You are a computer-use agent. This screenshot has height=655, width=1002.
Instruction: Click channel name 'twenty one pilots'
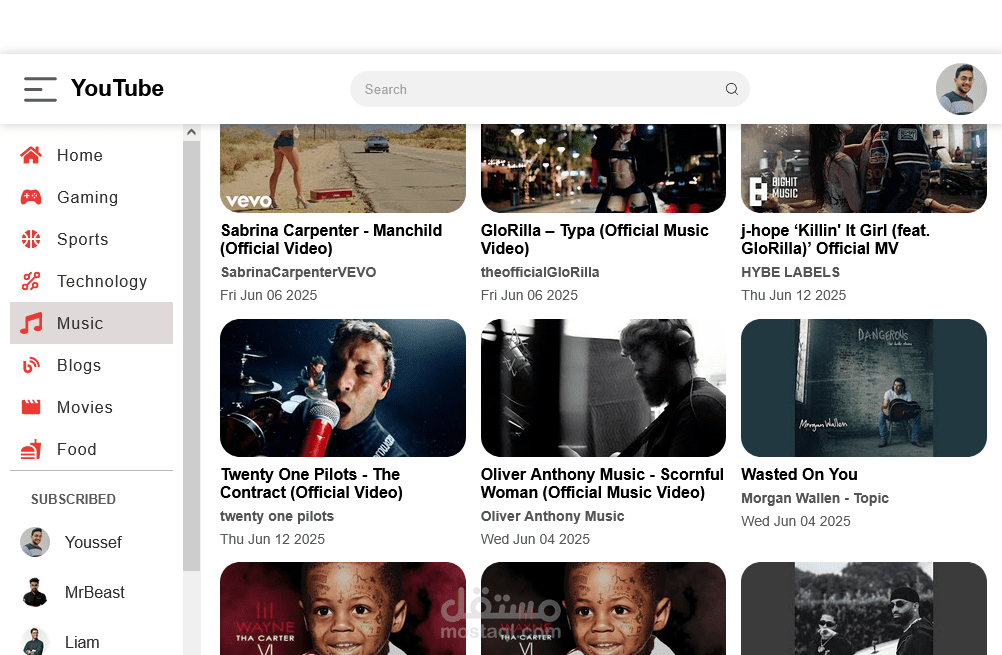pyautogui.click(x=277, y=516)
